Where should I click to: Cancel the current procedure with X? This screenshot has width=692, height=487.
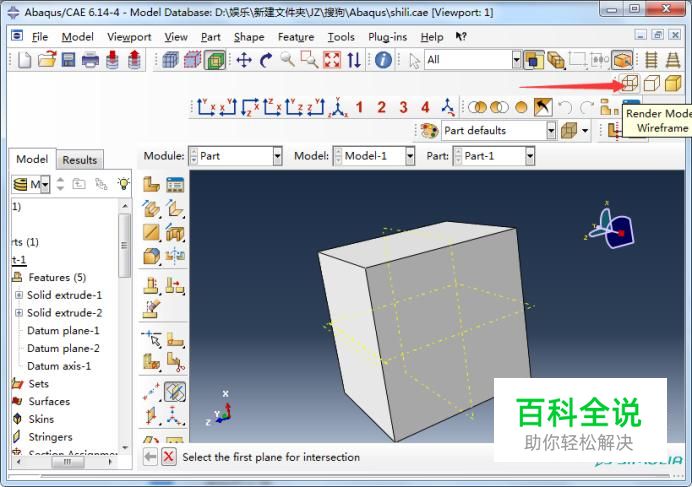(x=168, y=457)
